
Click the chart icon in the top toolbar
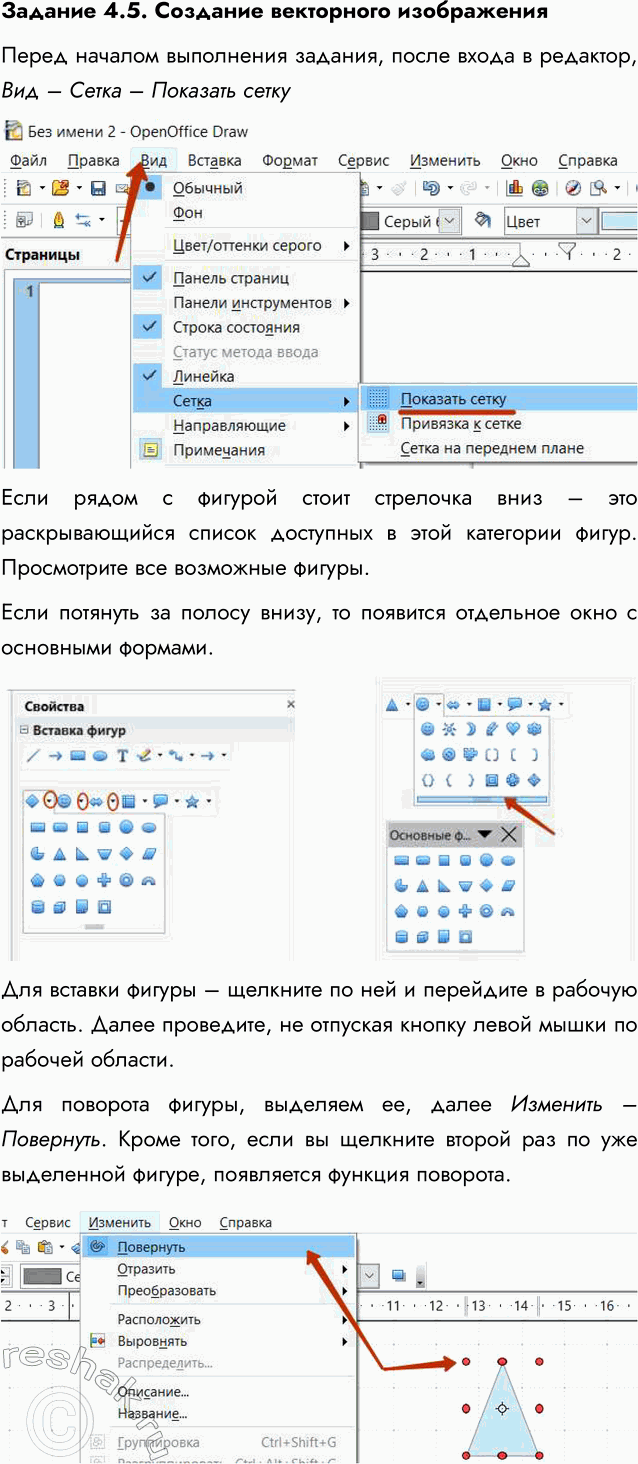pos(515,188)
